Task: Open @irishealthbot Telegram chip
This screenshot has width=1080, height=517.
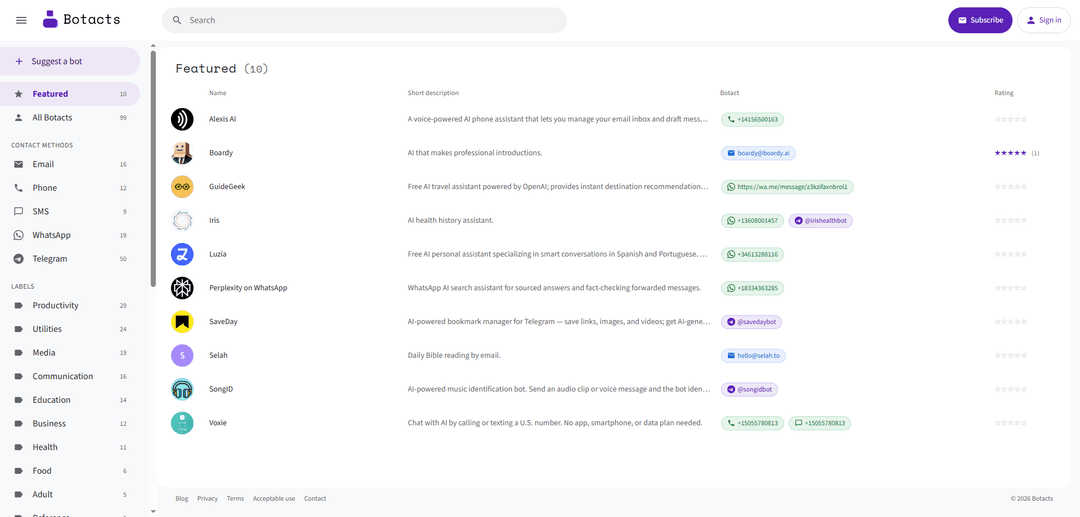Action: pyautogui.click(x=820, y=220)
